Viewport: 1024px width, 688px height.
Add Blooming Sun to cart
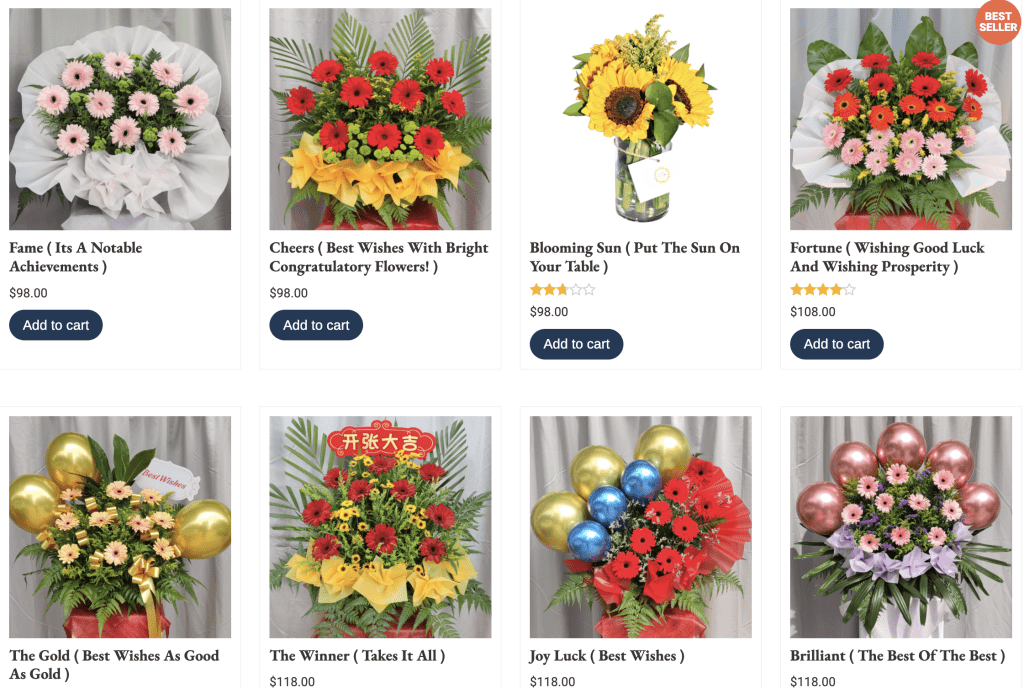pyautogui.click(x=576, y=344)
